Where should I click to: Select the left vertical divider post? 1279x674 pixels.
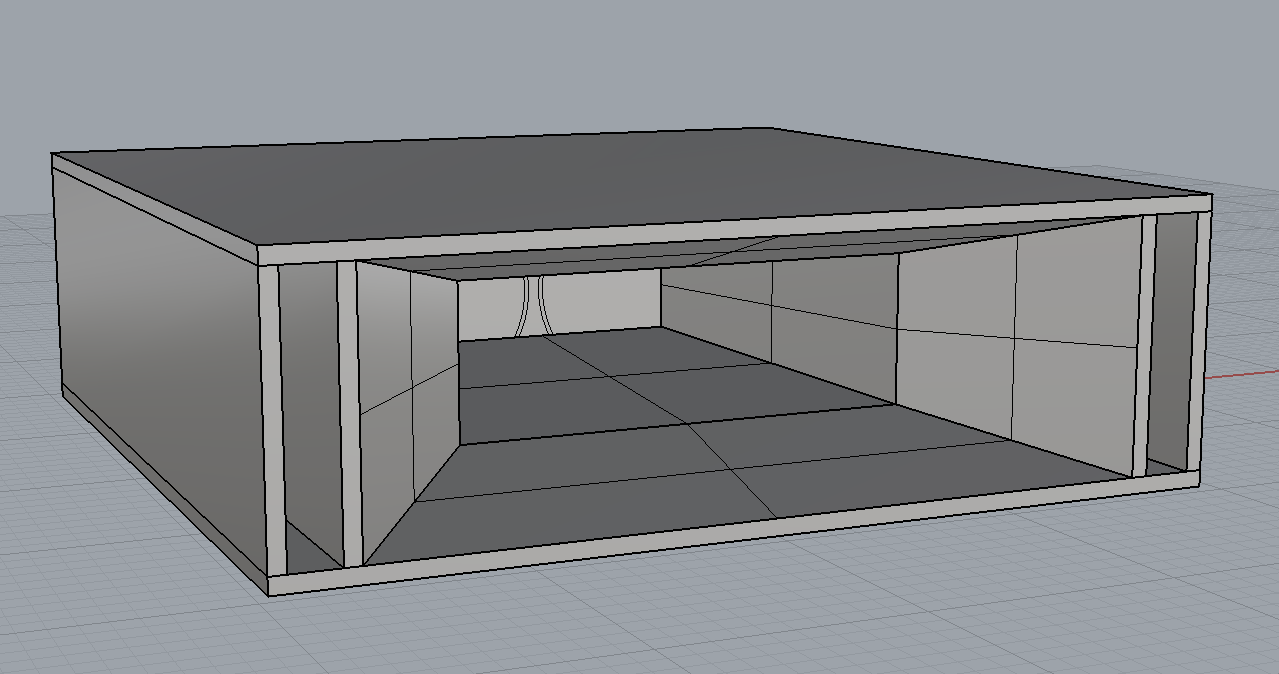tap(349, 414)
